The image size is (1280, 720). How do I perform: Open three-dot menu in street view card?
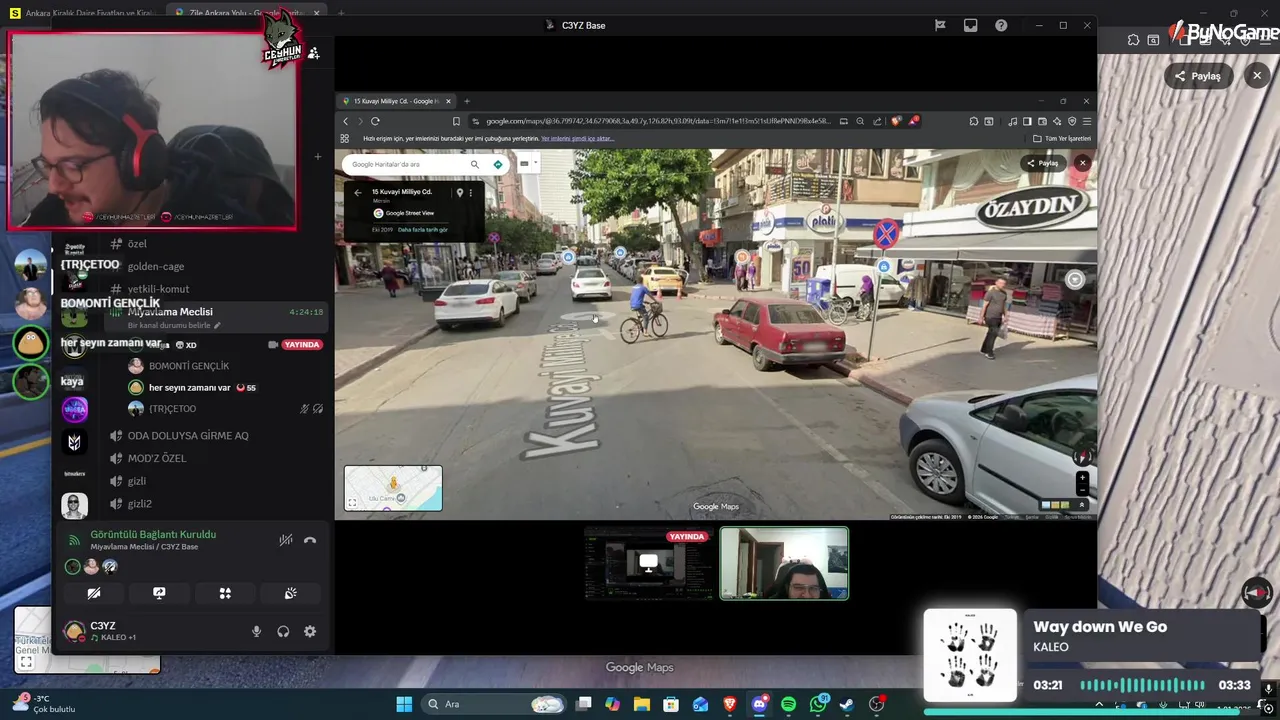click(x=471, y=192)
